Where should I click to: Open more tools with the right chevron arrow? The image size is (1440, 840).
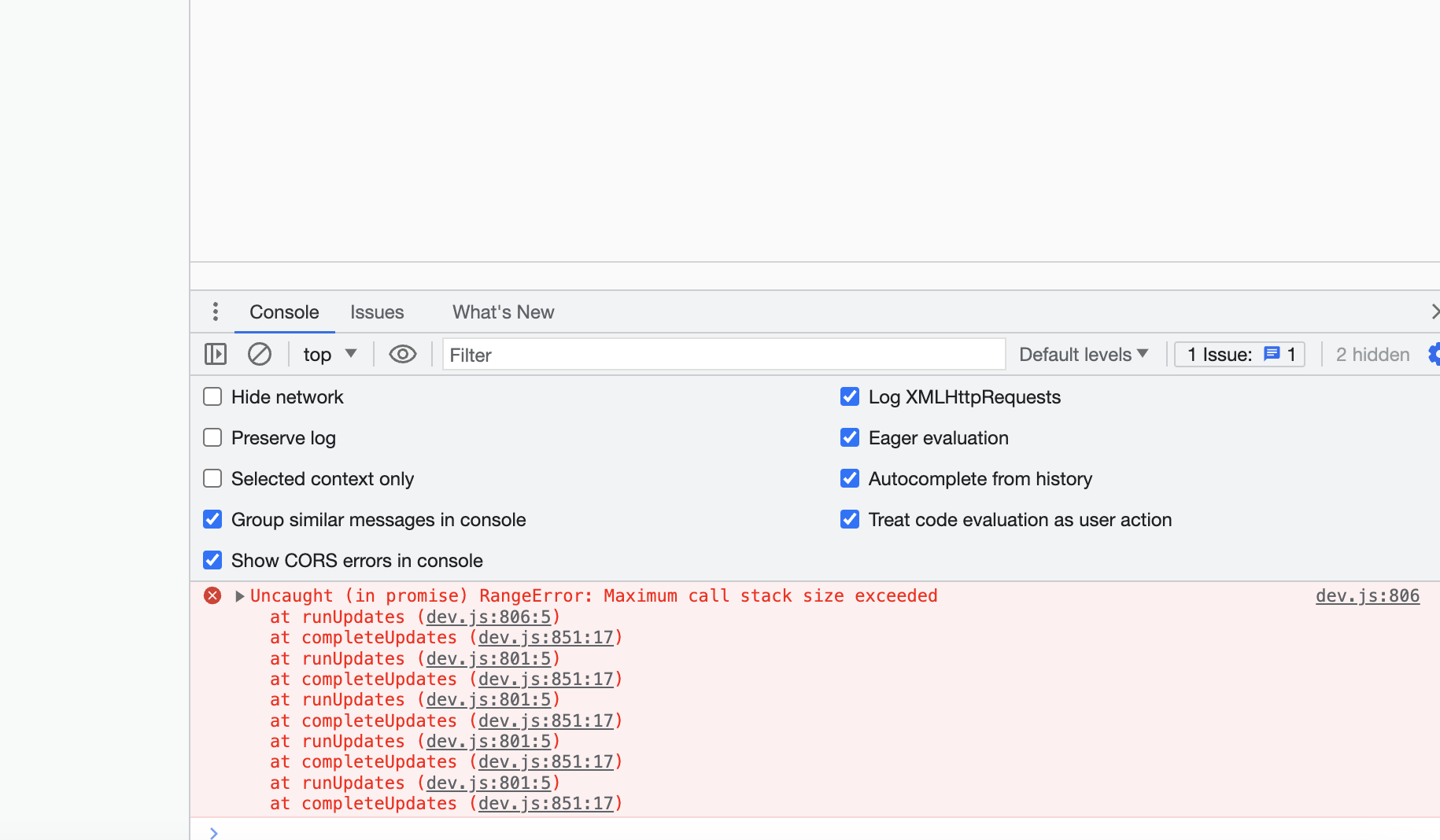(x=1434, y=311)
